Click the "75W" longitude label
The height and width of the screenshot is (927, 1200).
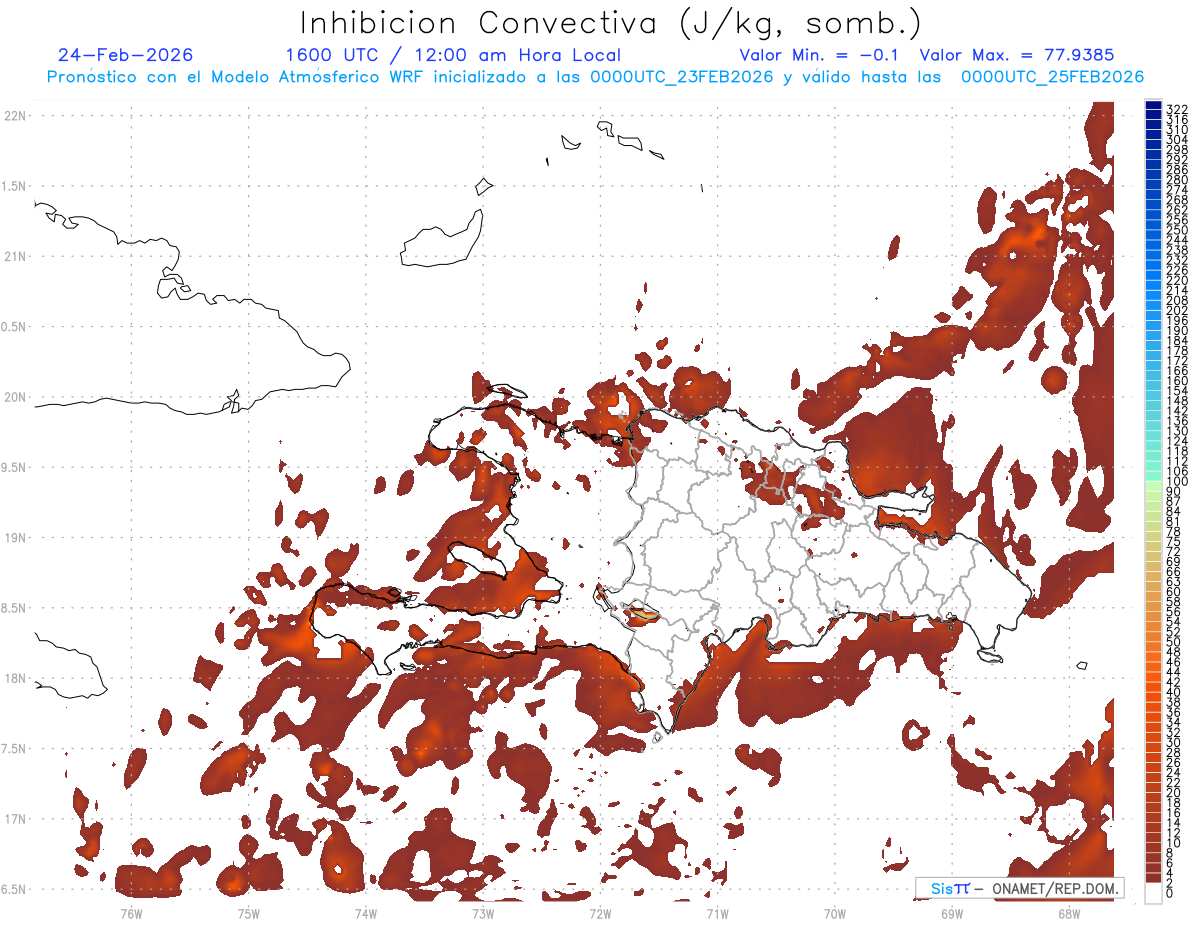249,912
